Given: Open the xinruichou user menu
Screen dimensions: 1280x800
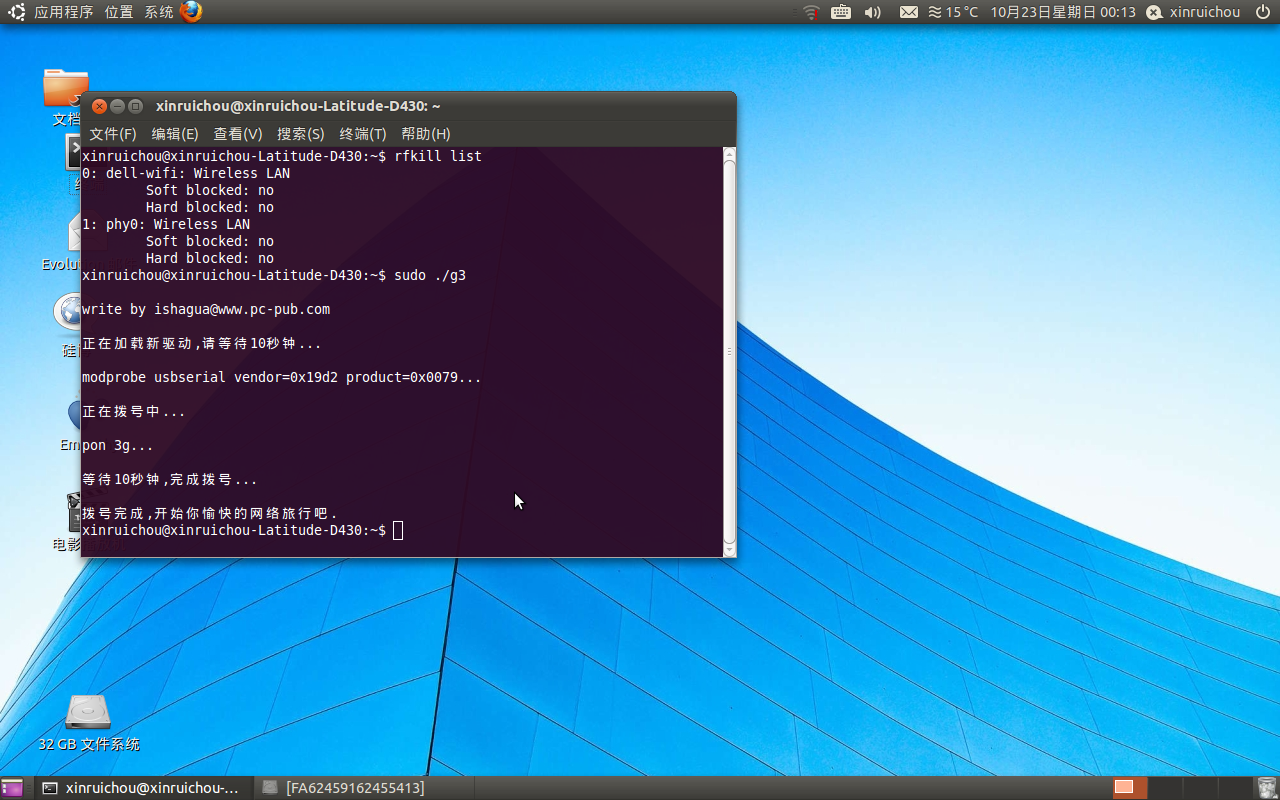Looking at the screenshot, I should [1205, 12].
